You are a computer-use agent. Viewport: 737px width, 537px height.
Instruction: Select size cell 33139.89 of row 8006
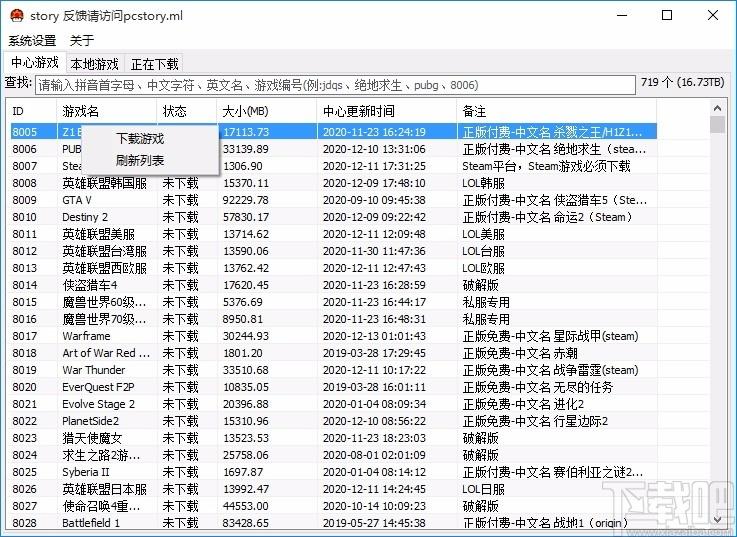[x=245, y=150]
